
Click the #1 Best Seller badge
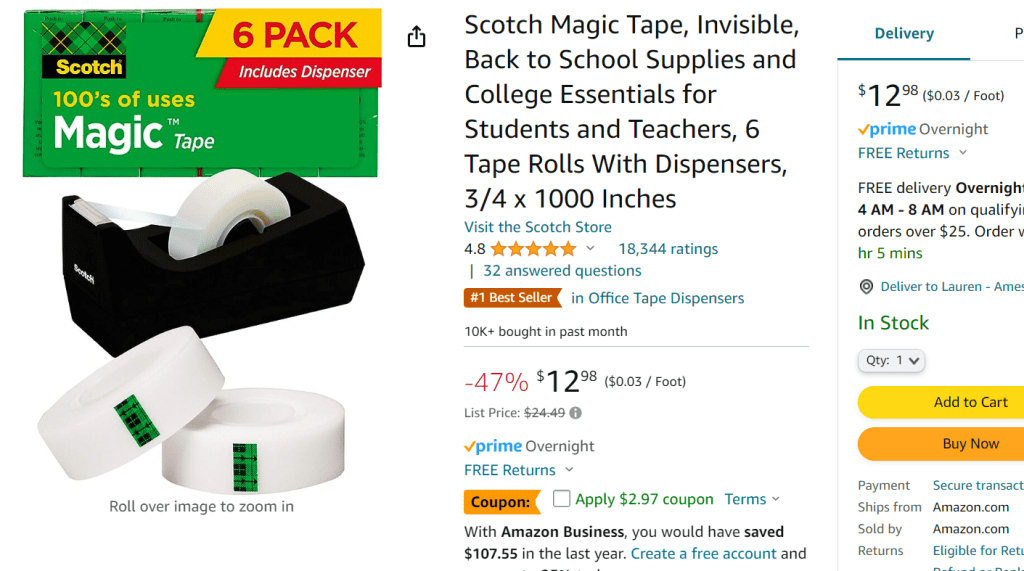coord(512,298)
